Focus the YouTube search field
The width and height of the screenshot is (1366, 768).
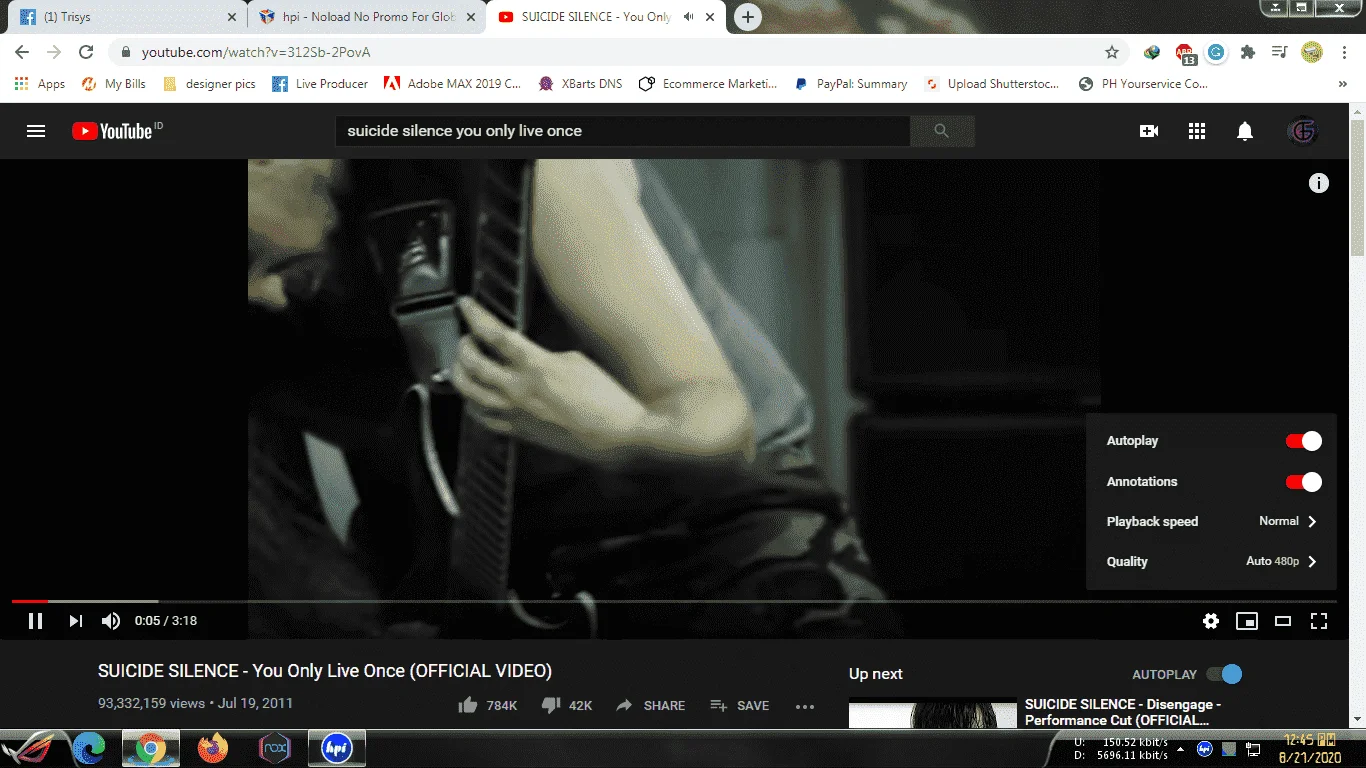pos(622,131)
